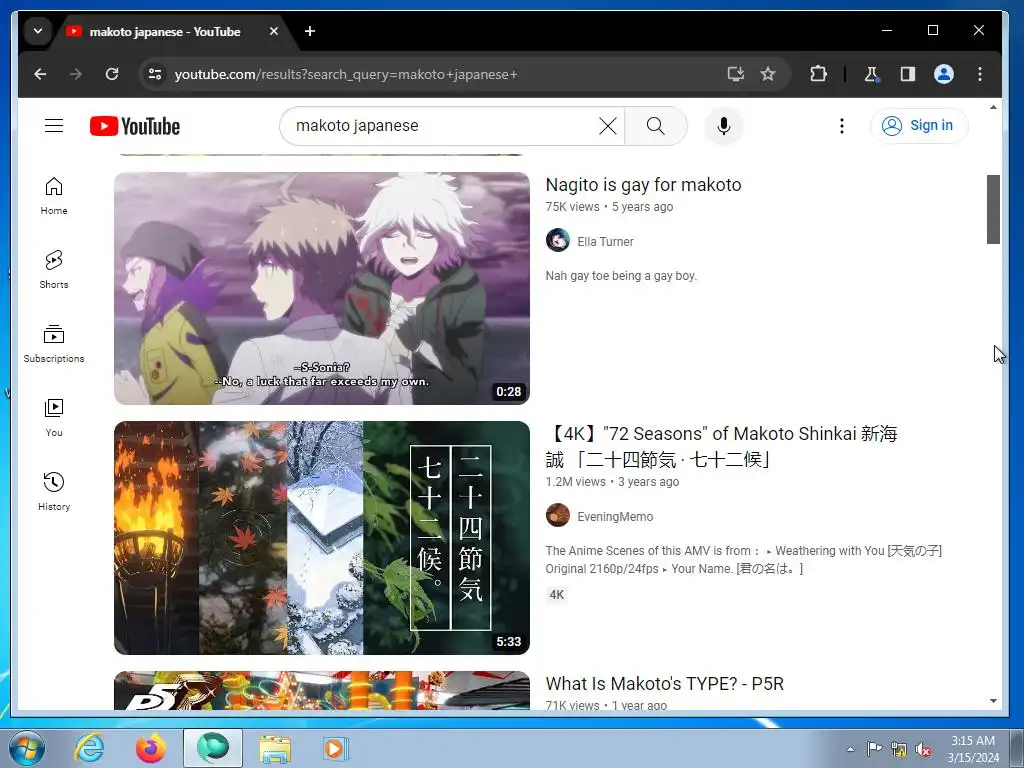Show hidden system tray icons
This screenshot has width=1024, height=768.
tap(850, 749)
